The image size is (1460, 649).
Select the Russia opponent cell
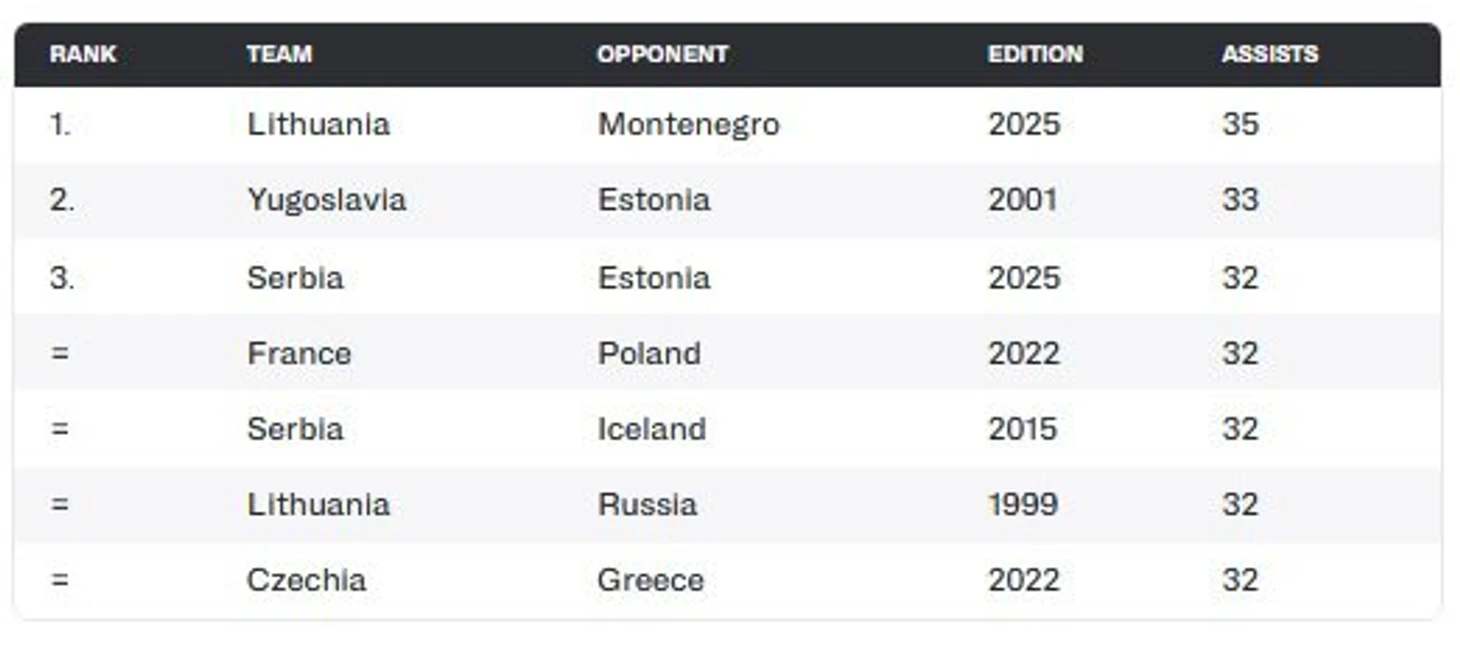point(647,504)
